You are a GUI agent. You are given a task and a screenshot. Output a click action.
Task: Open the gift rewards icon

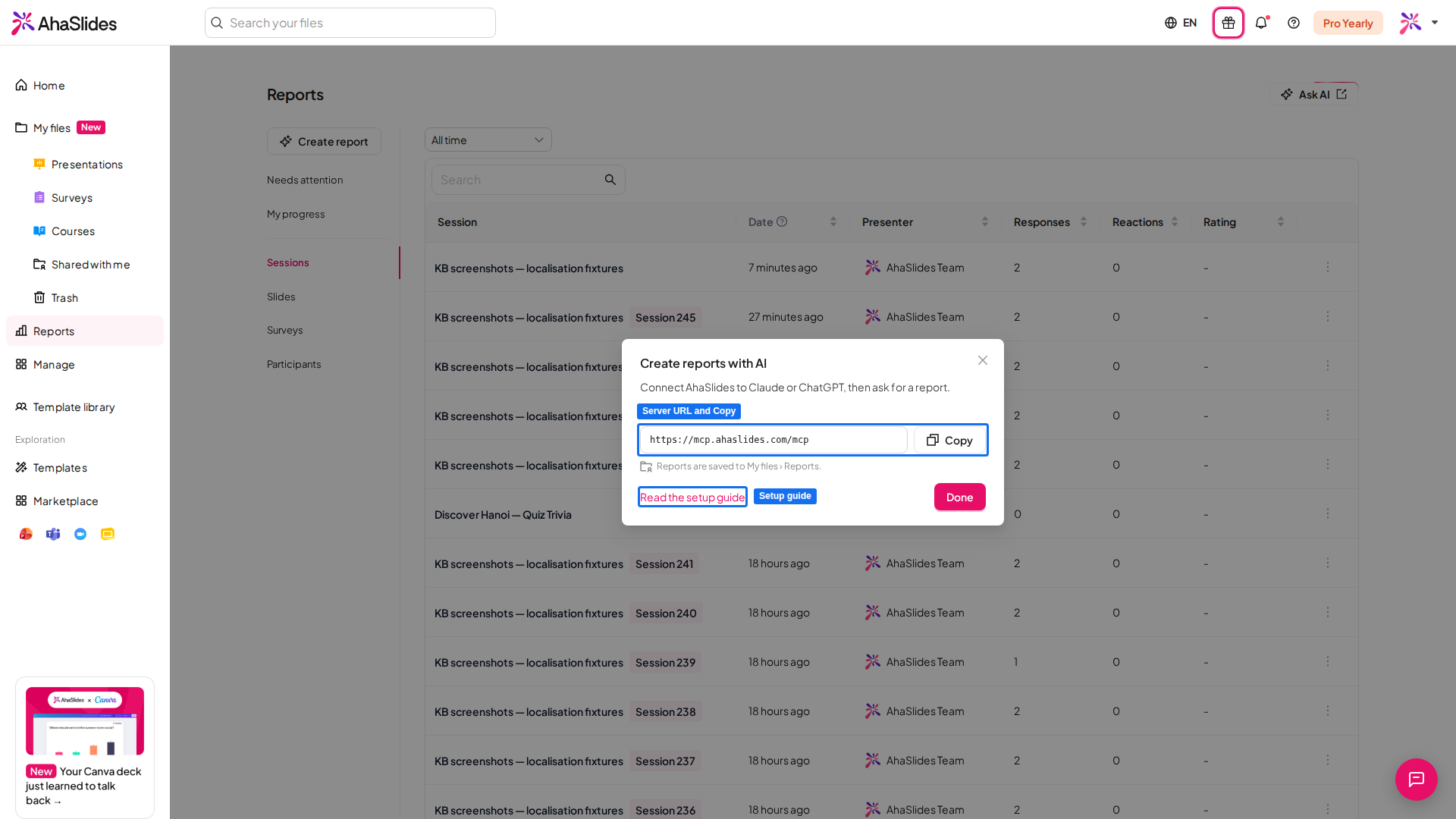(1228, 23)
